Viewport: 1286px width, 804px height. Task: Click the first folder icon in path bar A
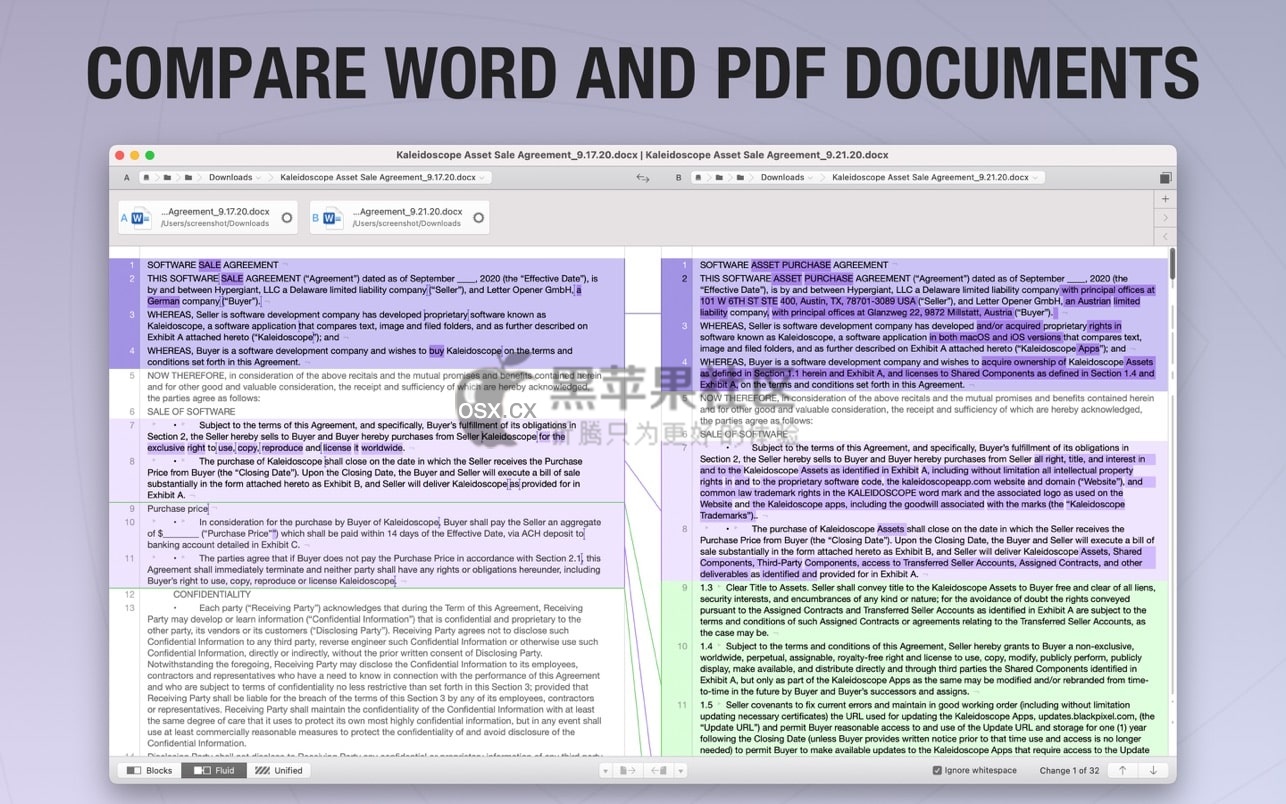(x=167, y=178)
